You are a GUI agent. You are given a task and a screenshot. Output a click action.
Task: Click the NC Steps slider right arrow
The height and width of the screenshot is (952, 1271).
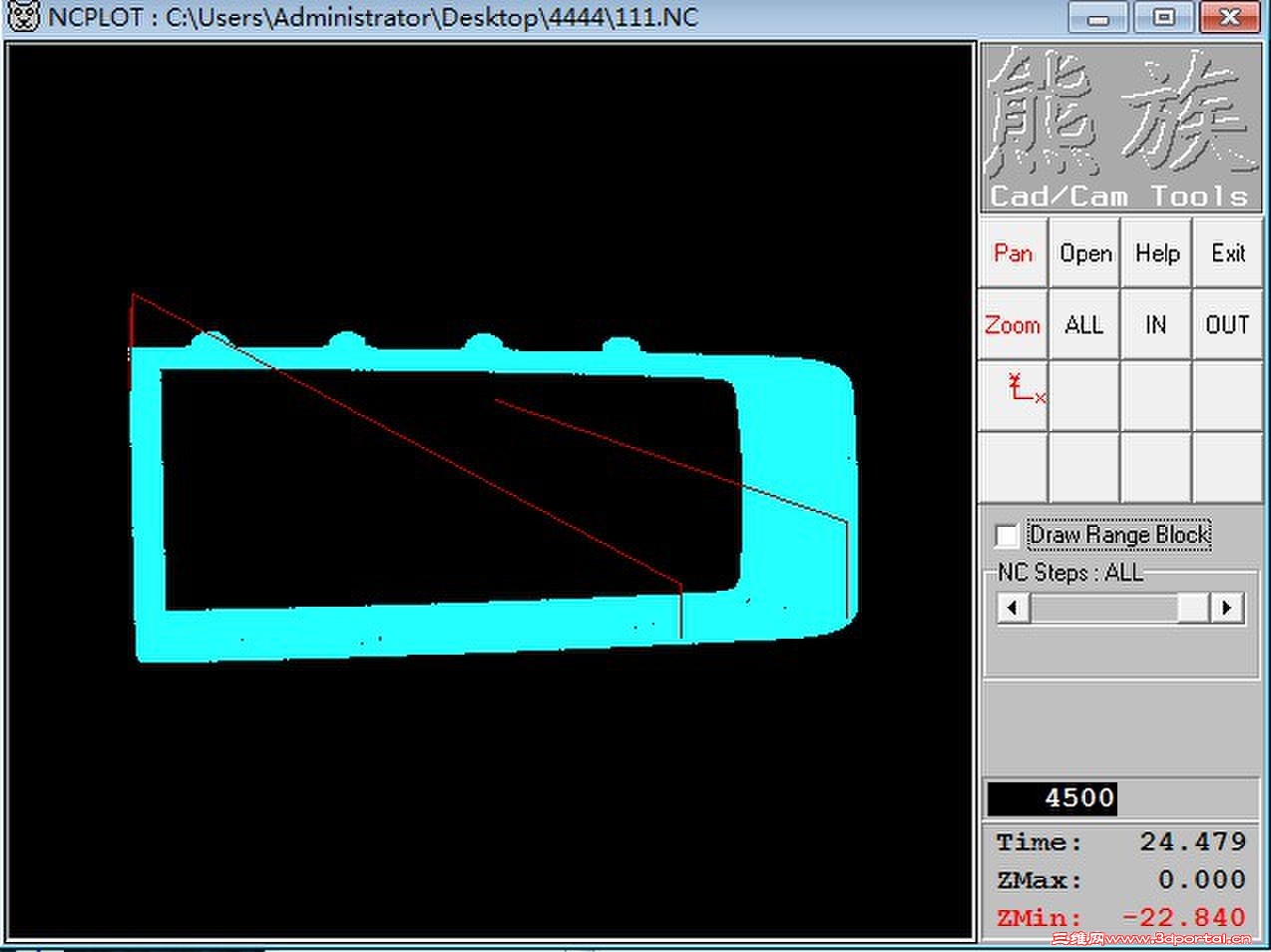tap(1228, 607)
